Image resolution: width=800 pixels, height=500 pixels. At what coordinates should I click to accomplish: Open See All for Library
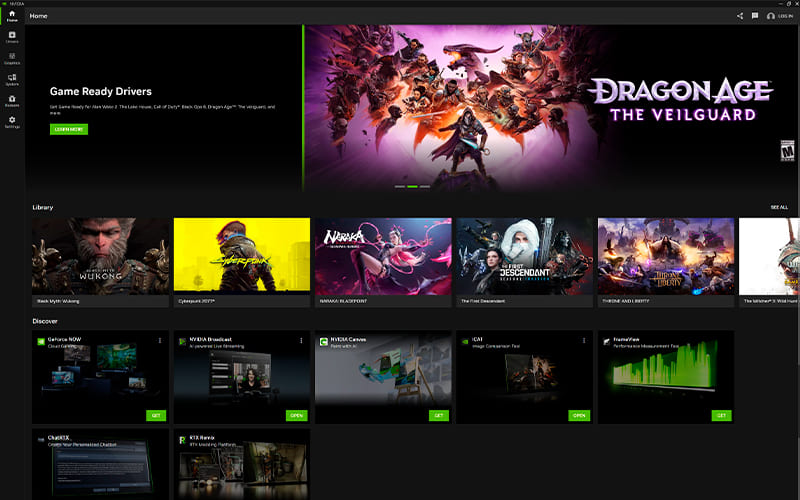779,207
